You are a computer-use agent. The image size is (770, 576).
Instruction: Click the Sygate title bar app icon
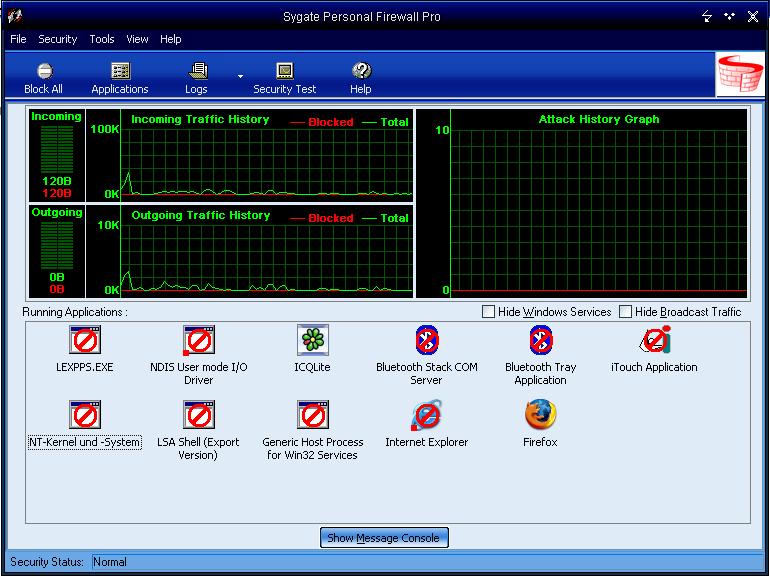(x=15, y=16)
